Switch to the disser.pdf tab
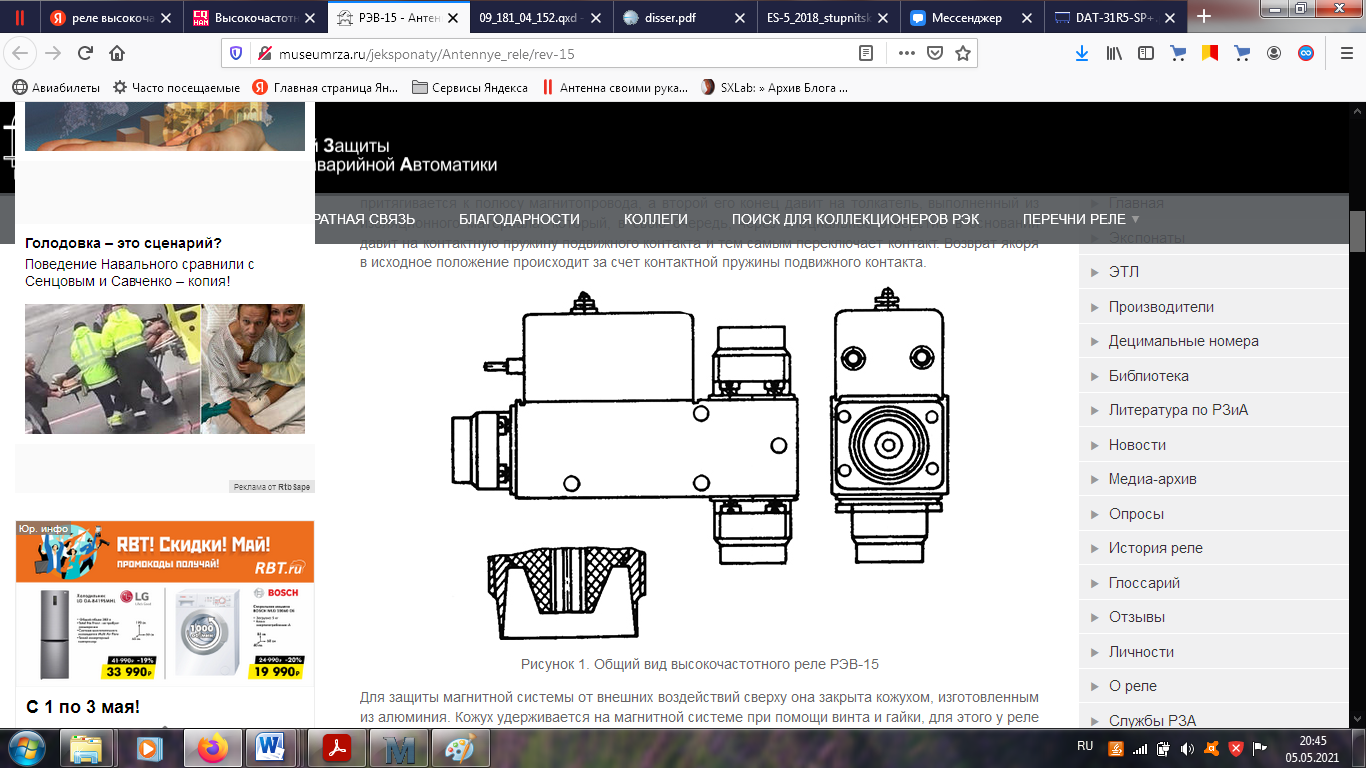This screenshot has height=768, width=1366. [680, 17]
